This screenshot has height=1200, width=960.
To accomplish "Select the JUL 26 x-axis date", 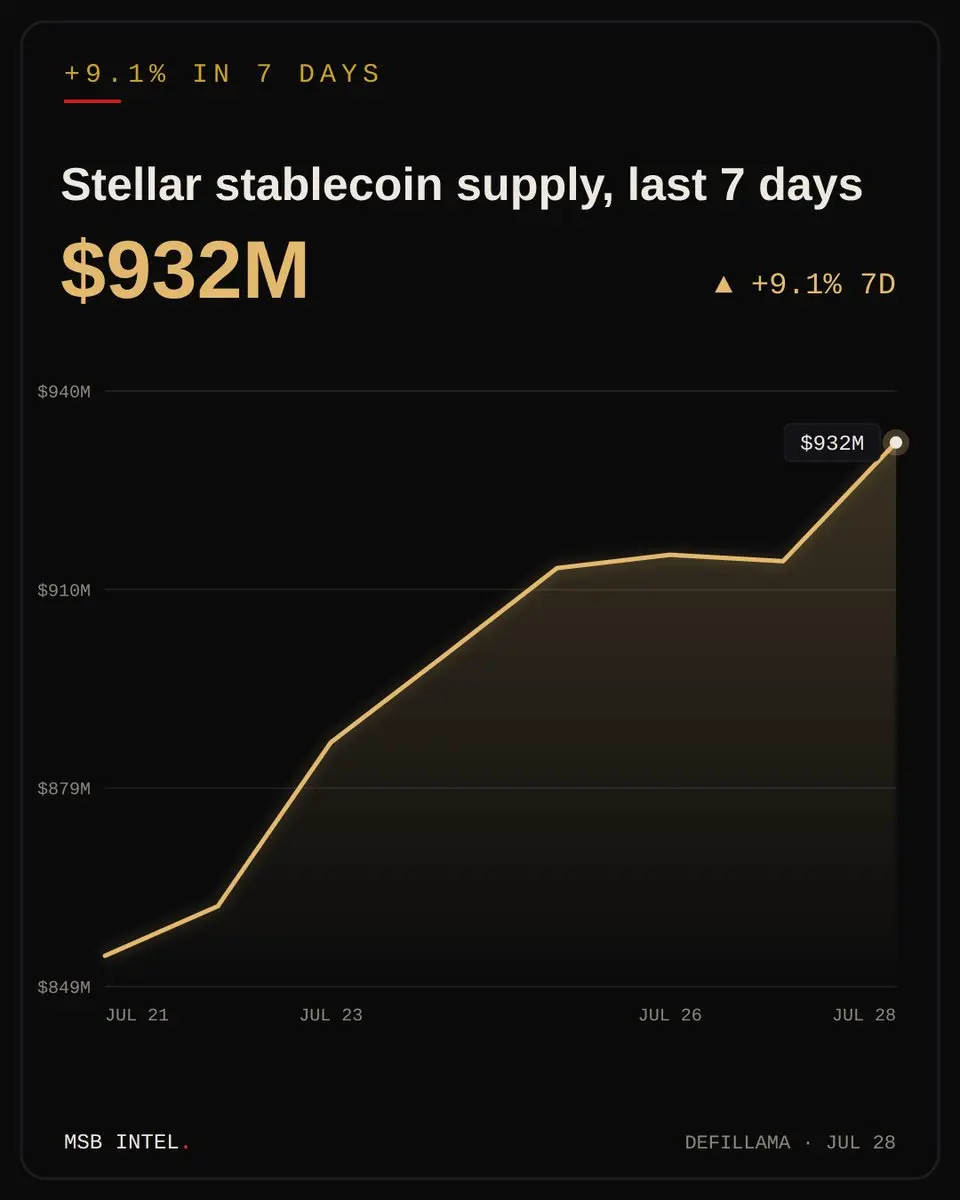I will click(x=670, y=1015).
